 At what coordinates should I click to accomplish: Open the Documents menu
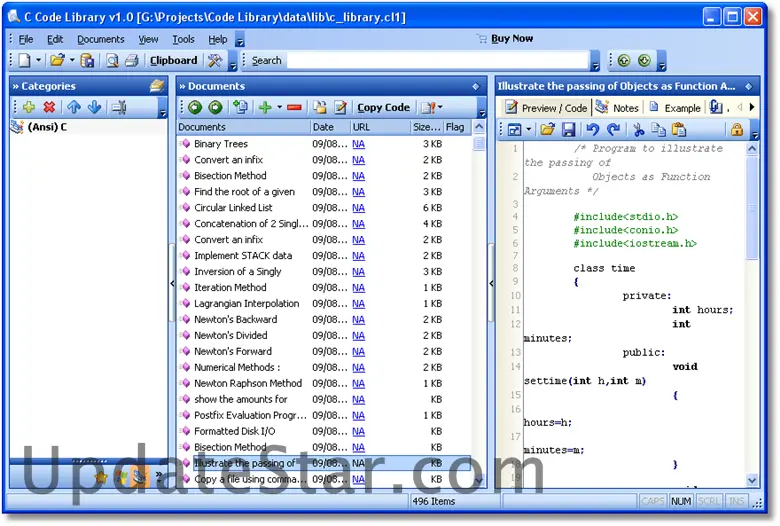coord(100,39)
